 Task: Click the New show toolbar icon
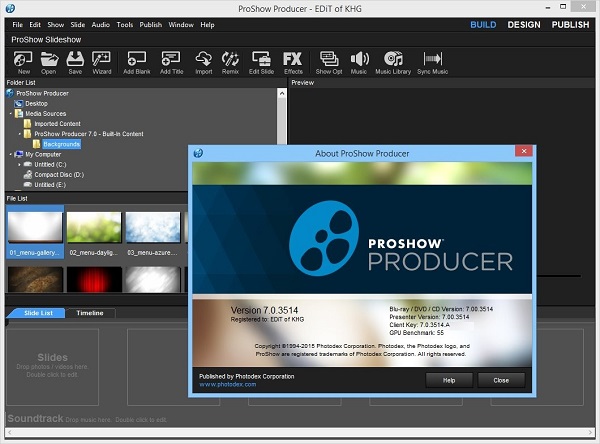[23, 61]
